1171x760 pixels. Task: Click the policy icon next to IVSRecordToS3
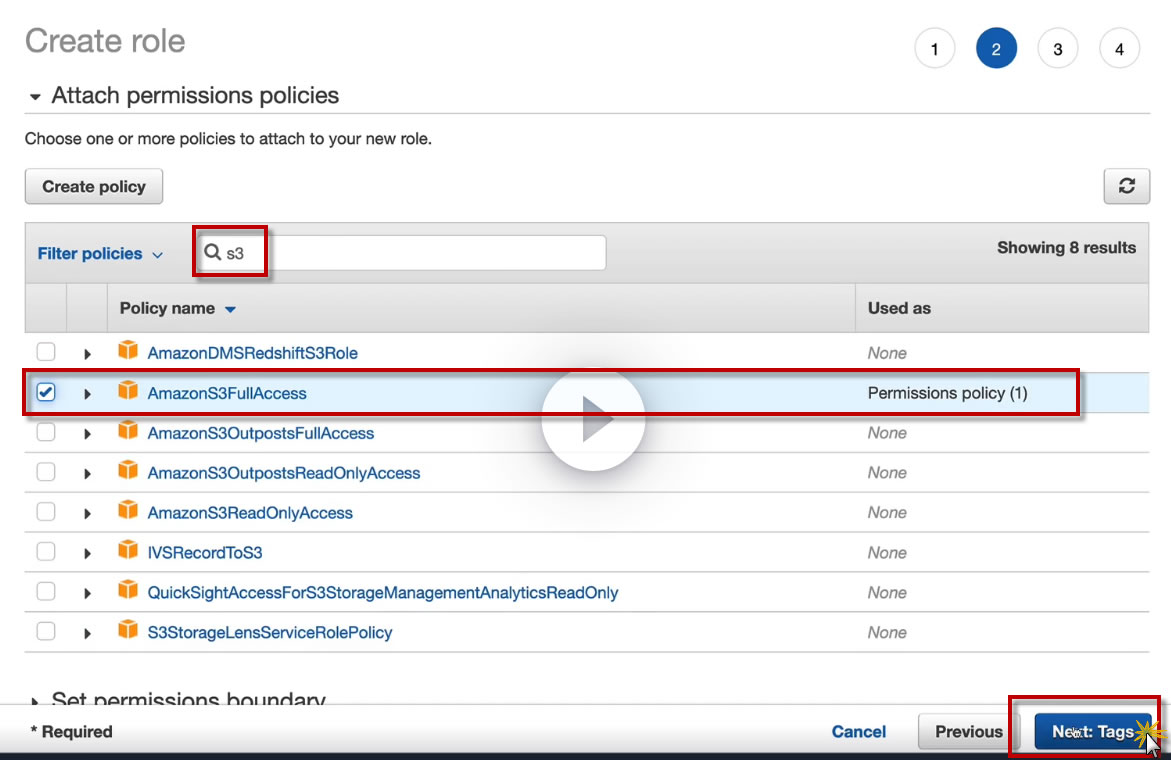click(x=128, y=551)
